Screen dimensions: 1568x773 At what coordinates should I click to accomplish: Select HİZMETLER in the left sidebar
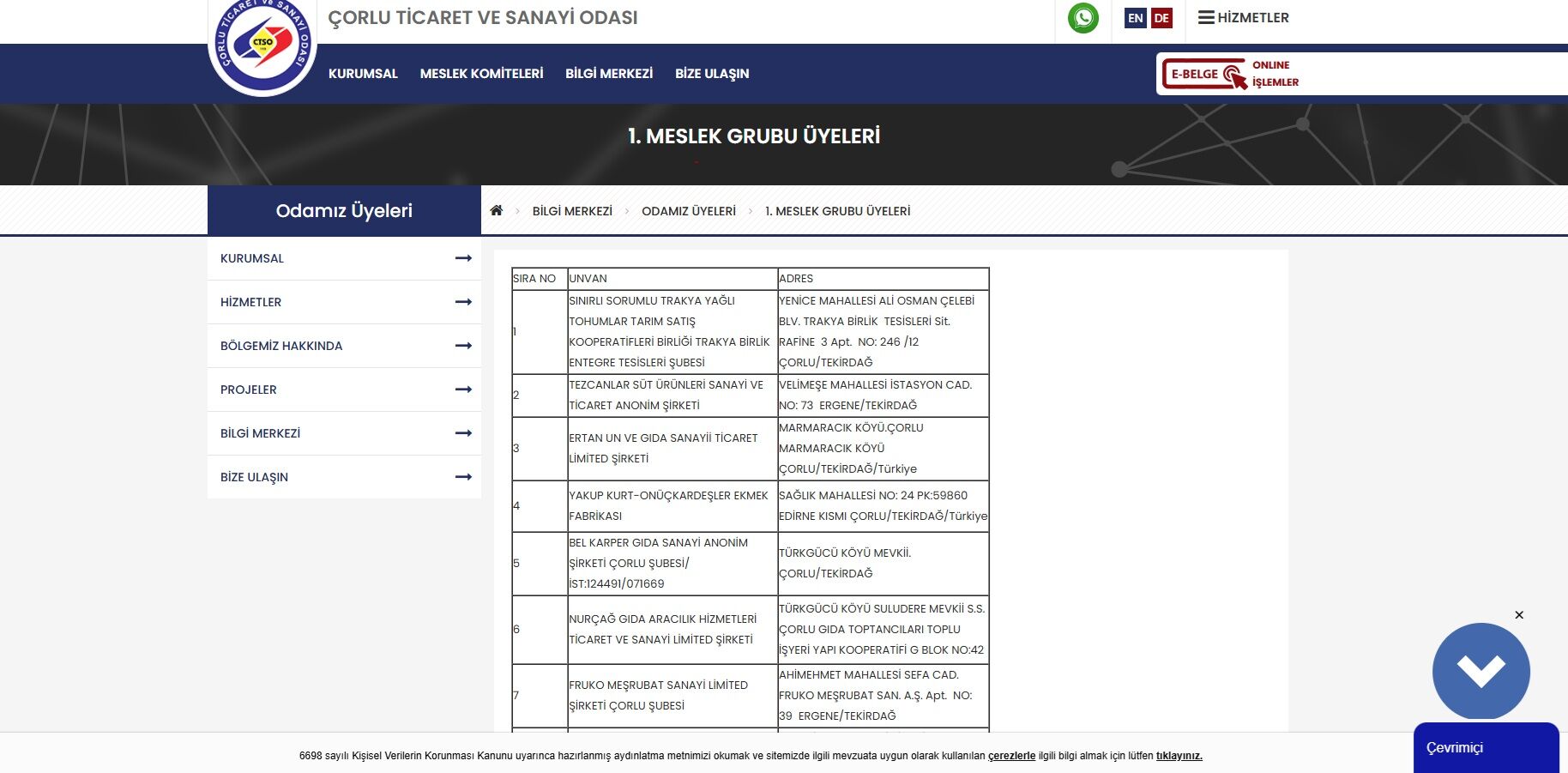tap(344, 302)
